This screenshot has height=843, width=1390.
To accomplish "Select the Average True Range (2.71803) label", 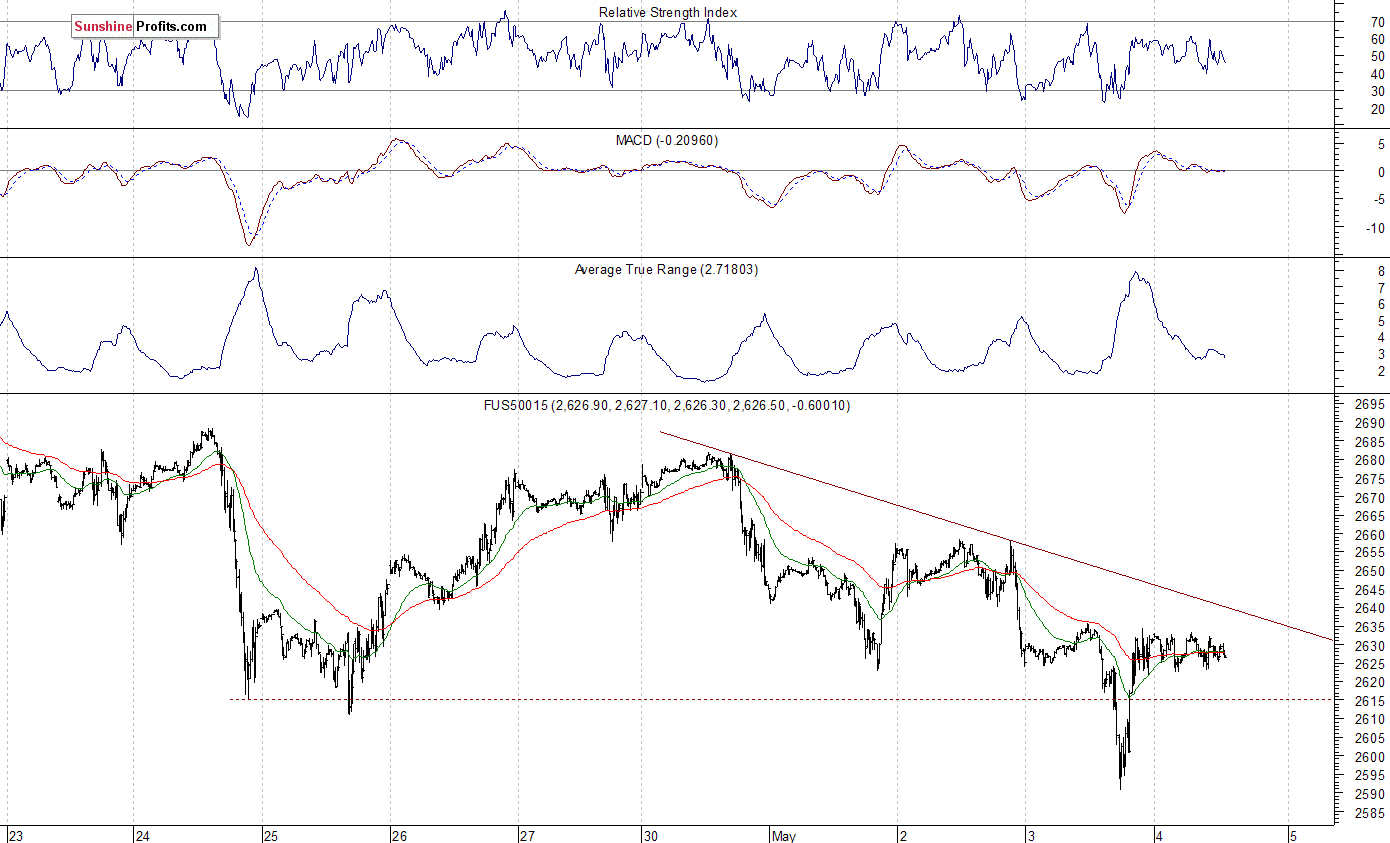I will tap(666, 269).
